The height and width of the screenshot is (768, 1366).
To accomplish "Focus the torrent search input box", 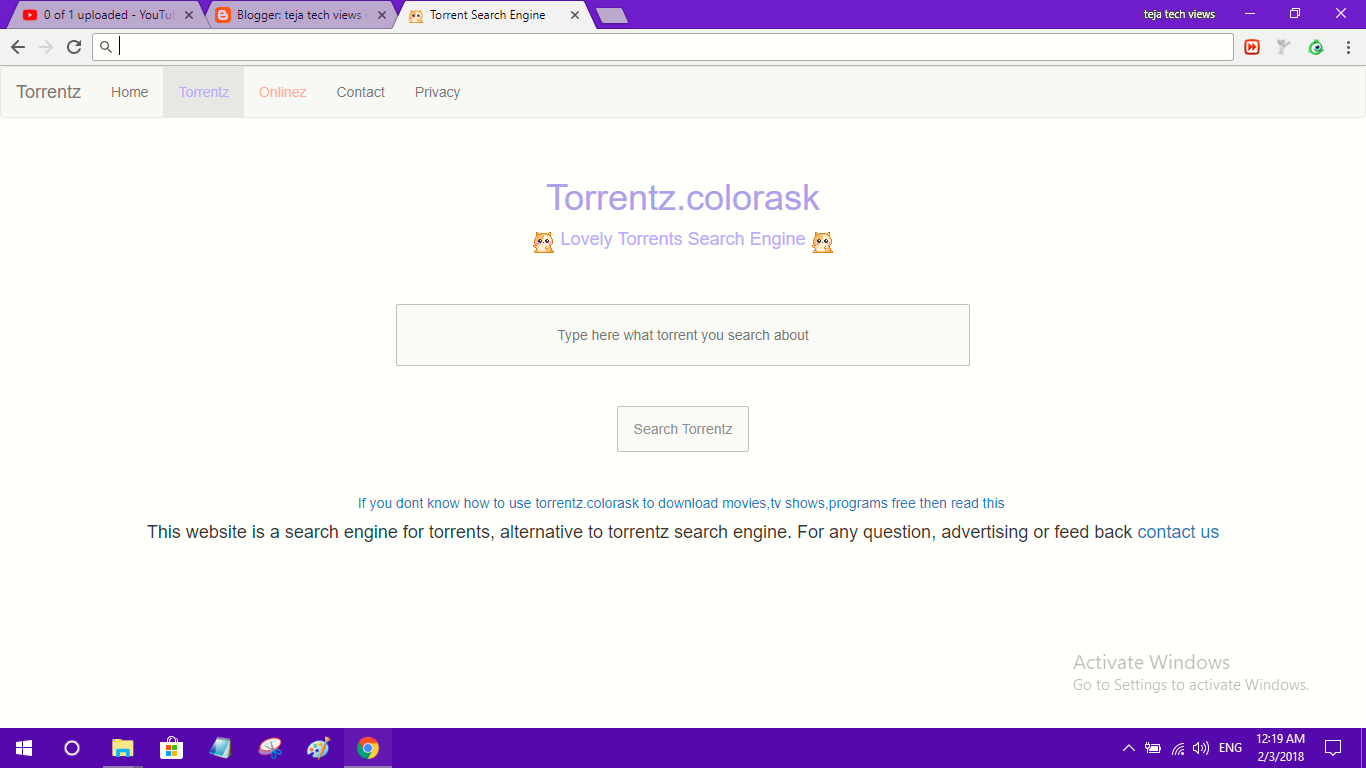I will (683, 335).
